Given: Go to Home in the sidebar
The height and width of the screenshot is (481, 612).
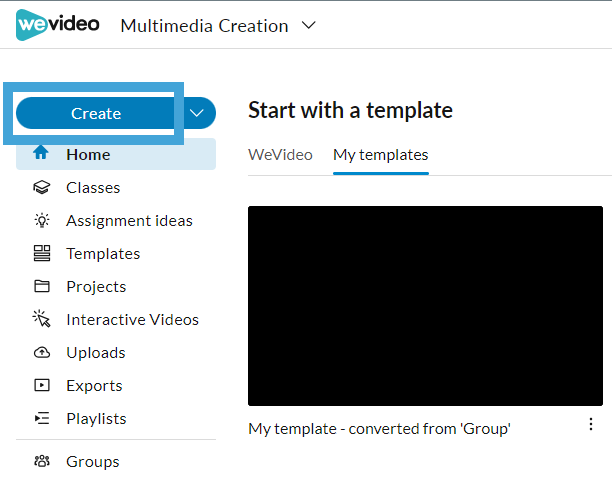Looking at the screenshot, I should [116, 154].
